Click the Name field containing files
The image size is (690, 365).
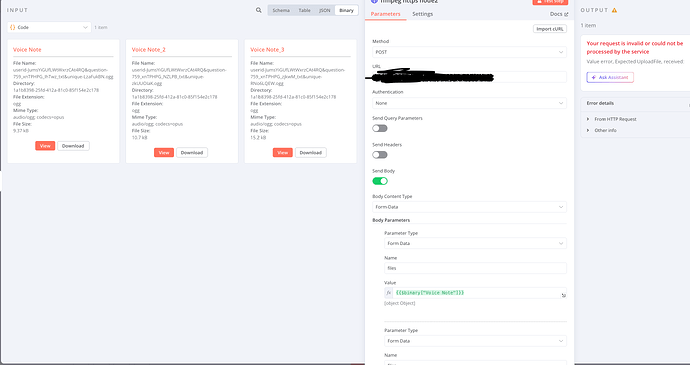[x=475, y=268]
